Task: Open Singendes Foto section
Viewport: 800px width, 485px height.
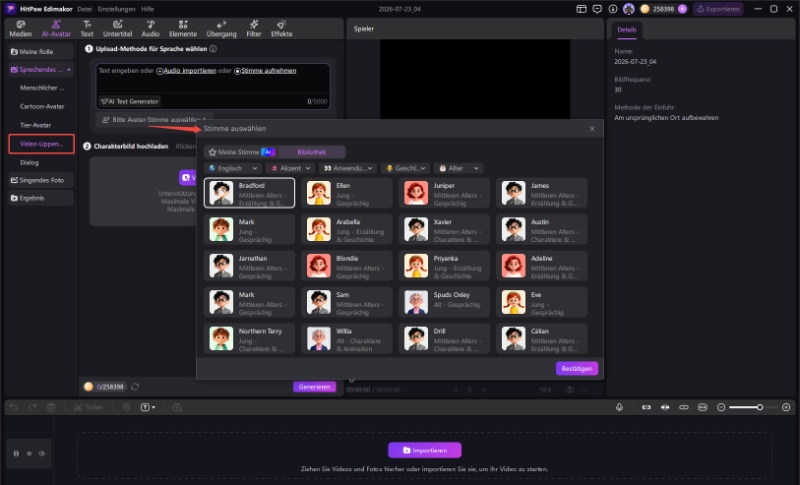Action: pos(41,180)
